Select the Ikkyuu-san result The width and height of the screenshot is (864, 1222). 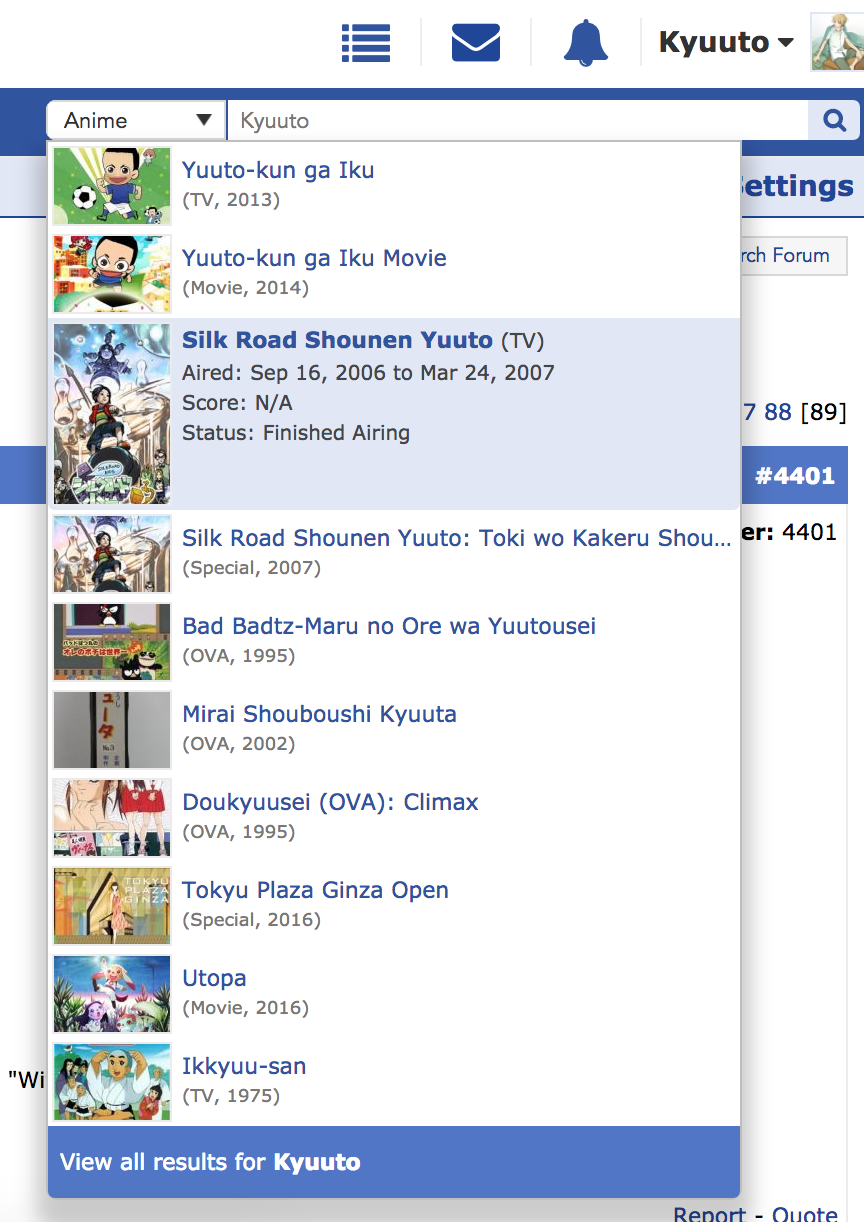click(x=244, y=1066)
